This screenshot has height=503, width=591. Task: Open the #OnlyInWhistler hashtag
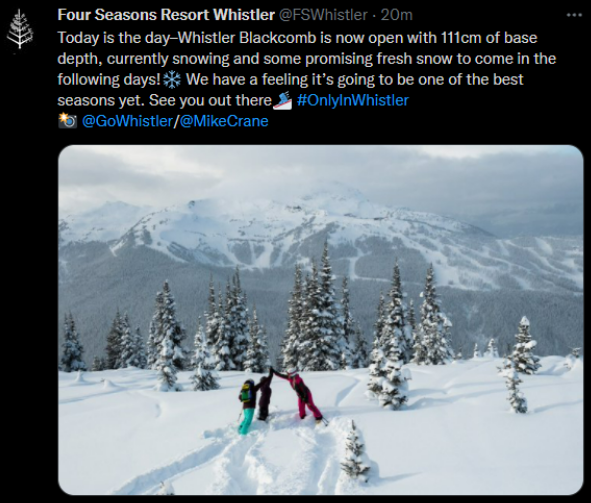(x=353, y=100)
